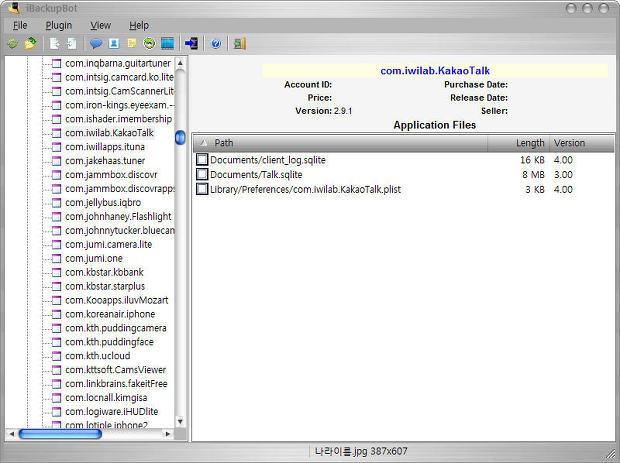Click the exit door icon in the toolbar

click(x=240, y=43)
